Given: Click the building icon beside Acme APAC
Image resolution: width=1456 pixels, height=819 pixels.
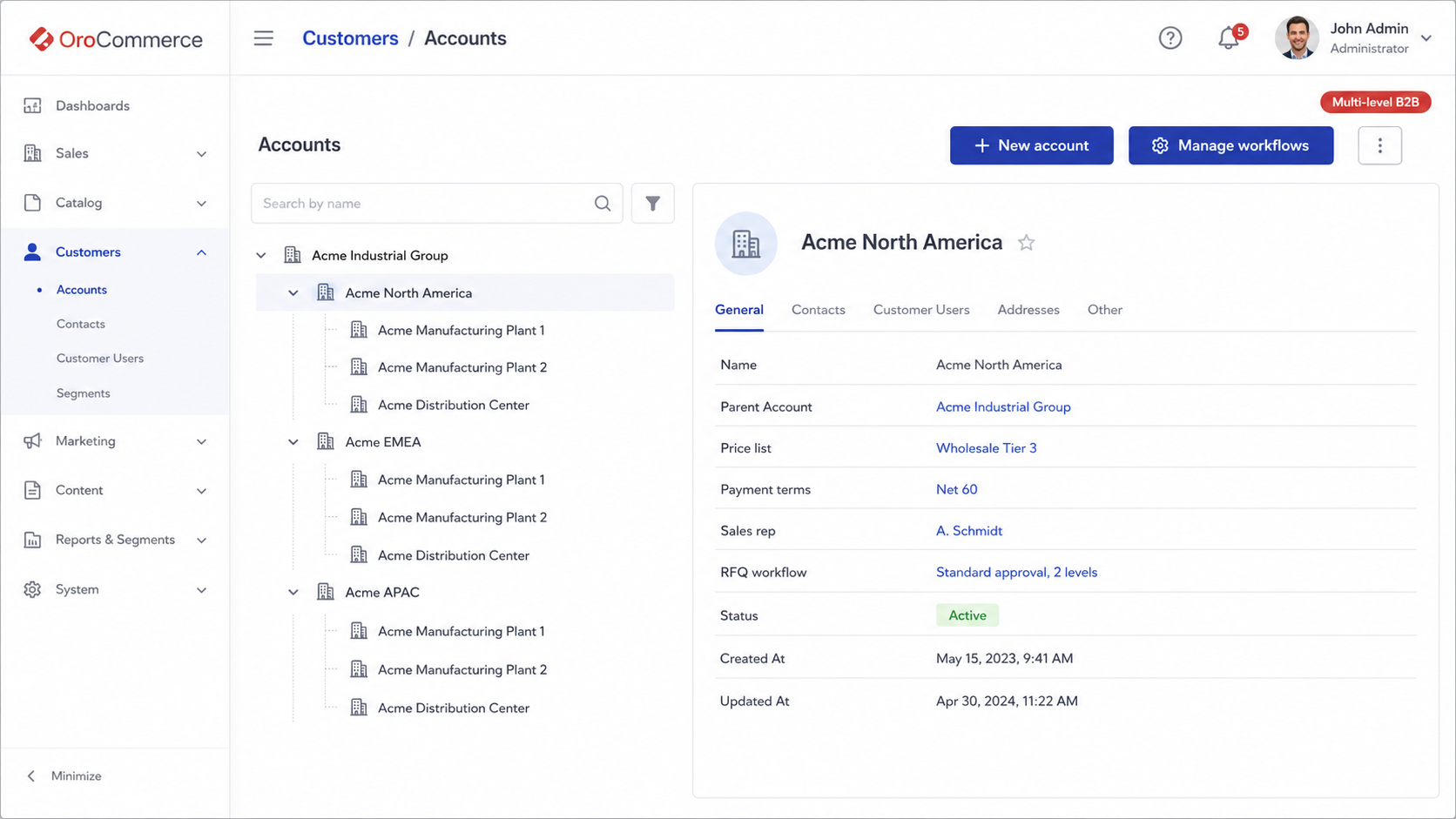Looking at the screenshot, I should coord(326,592).
